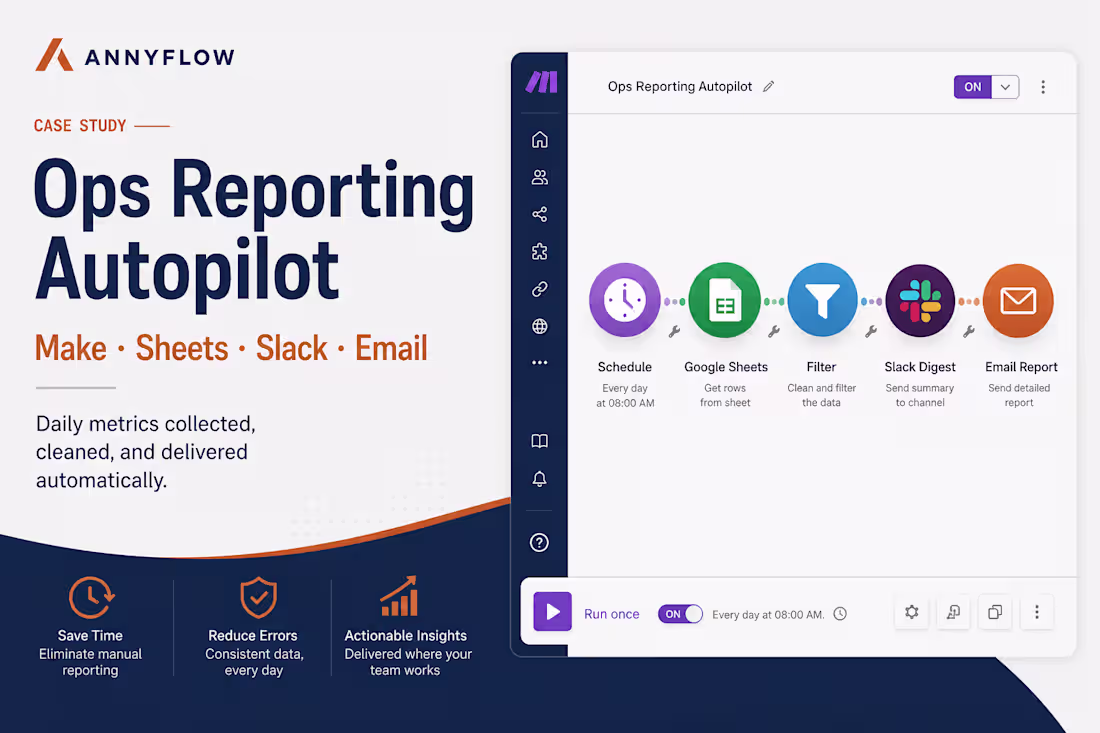Click the Ops Reporting Autopilot scenario title
The height and width of the screenshot is (733, 1100).
(x=680, y=86)
